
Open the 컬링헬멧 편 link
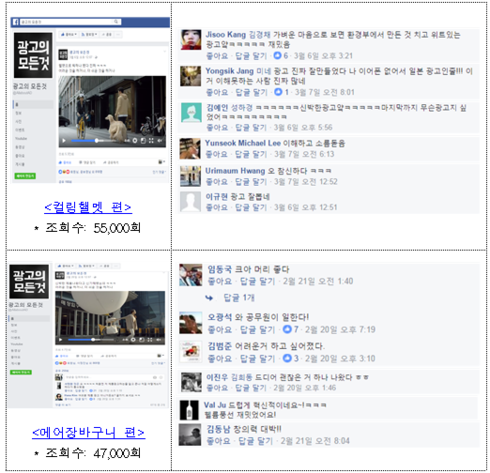coord(88,207)
